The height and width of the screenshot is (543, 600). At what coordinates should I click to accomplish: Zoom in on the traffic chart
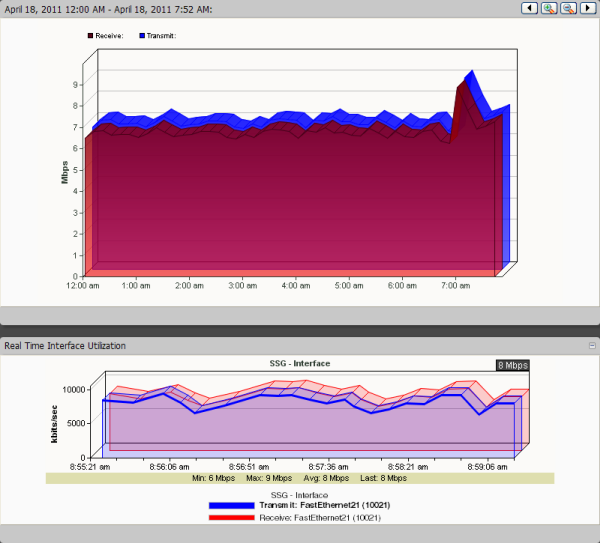tap(549, 8)
